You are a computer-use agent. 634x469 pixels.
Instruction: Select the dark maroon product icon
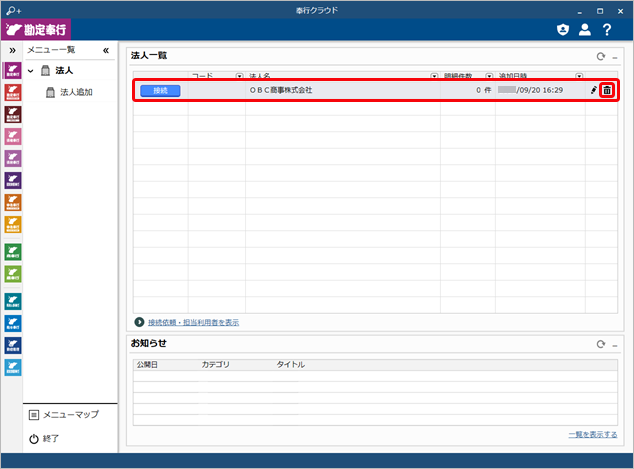13,114
